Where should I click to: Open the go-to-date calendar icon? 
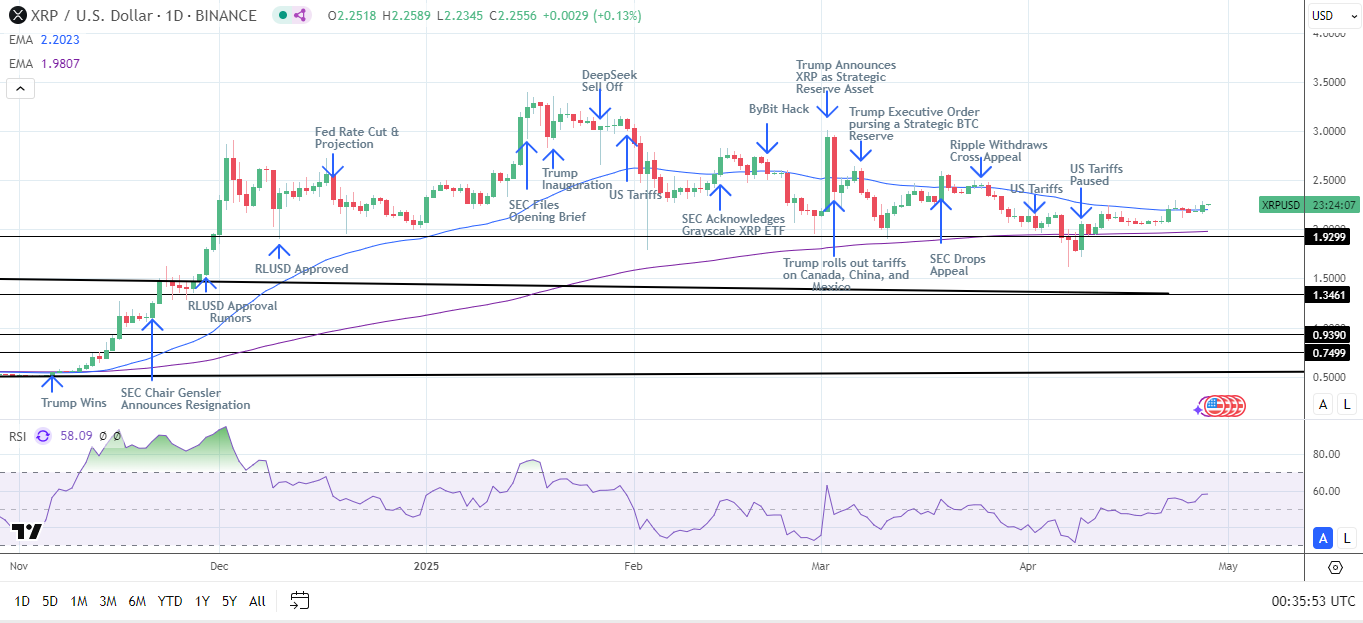298,601
